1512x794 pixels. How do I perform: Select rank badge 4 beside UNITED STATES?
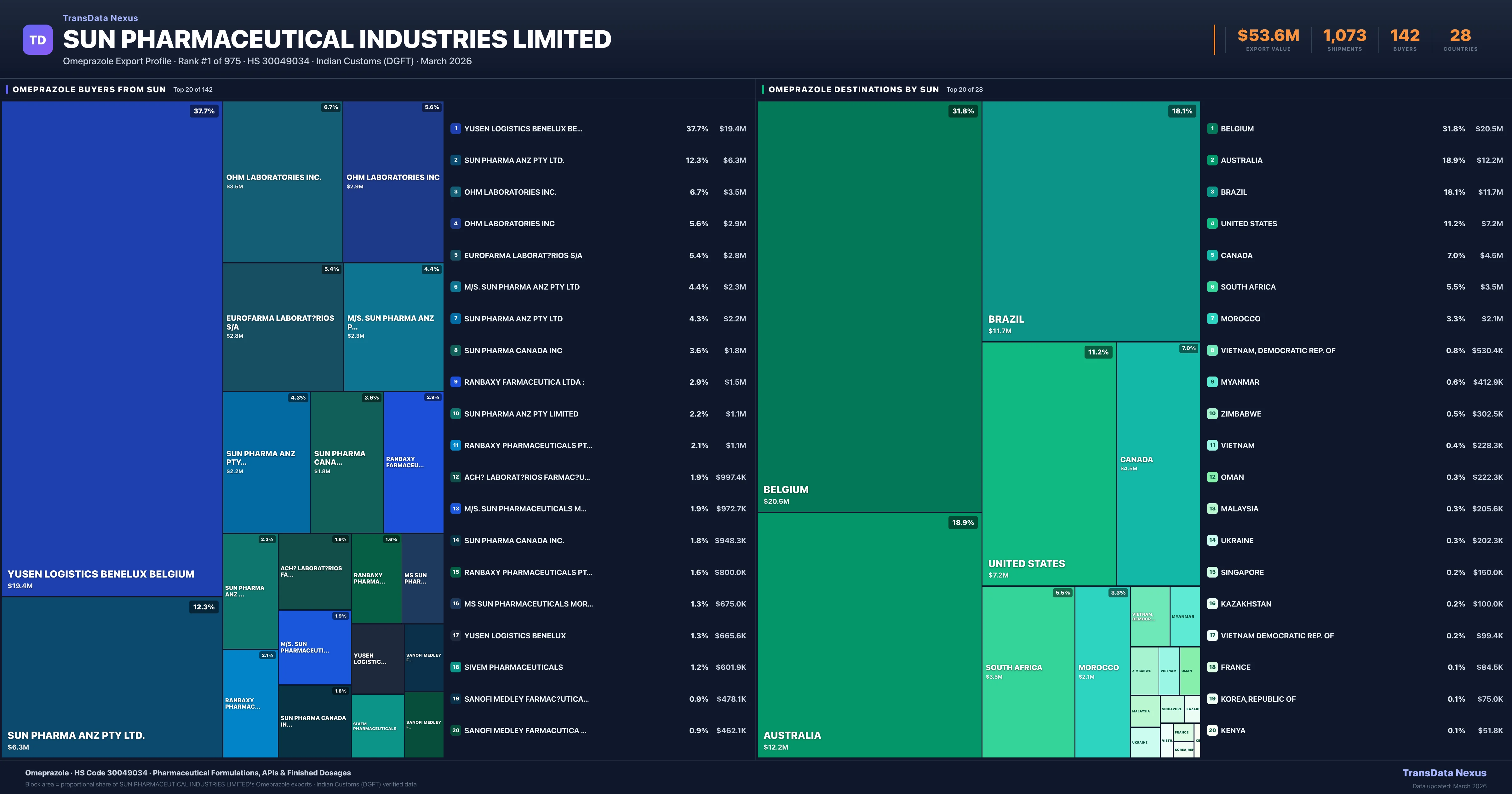point(1212,223)
